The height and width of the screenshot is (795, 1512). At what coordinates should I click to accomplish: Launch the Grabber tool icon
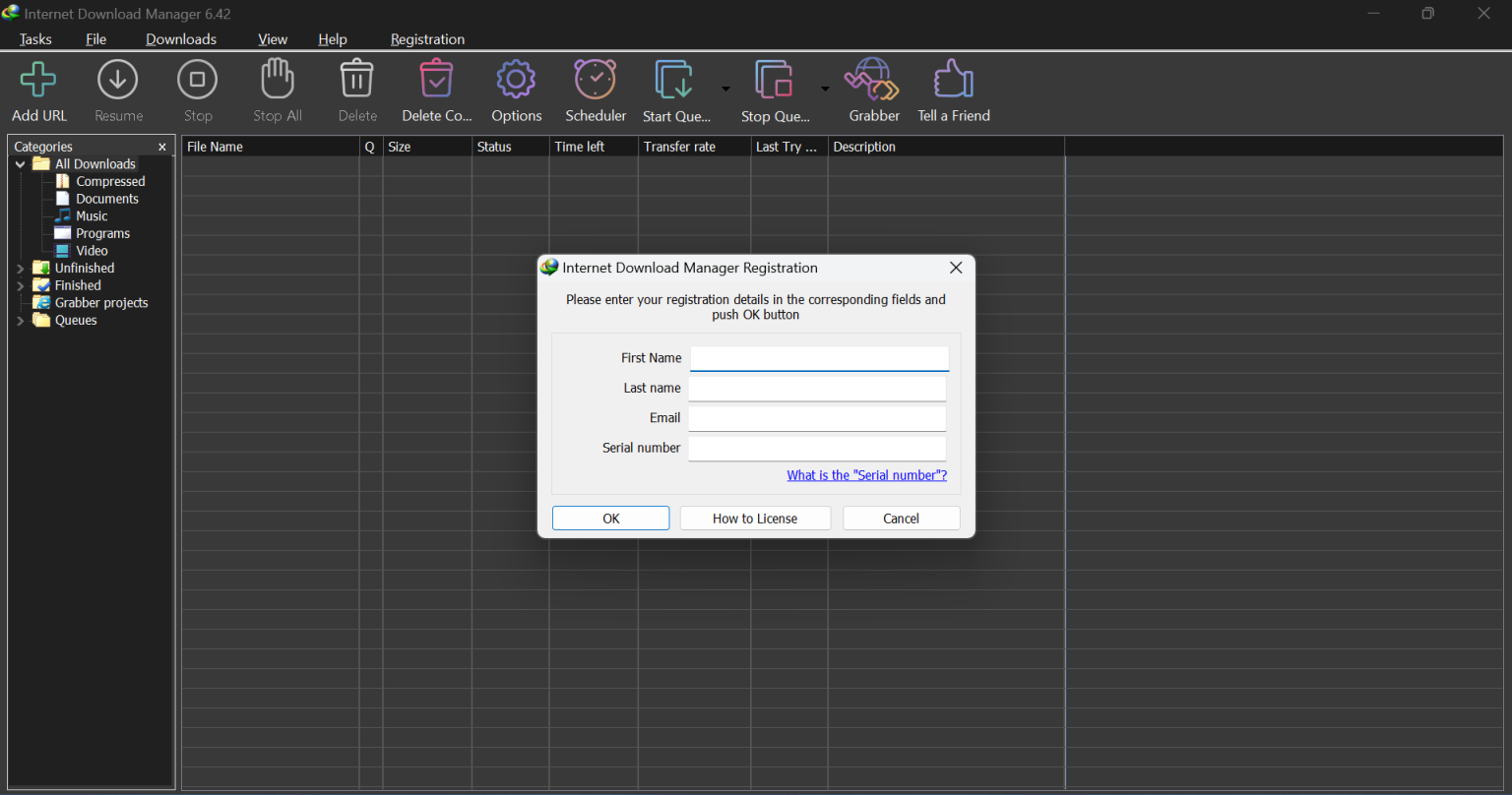pos(873,80)
